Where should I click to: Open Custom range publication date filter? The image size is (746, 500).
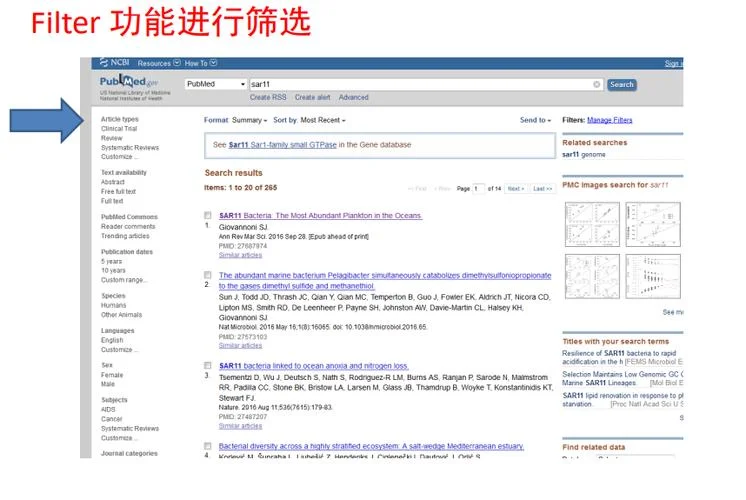coord(124,280)
